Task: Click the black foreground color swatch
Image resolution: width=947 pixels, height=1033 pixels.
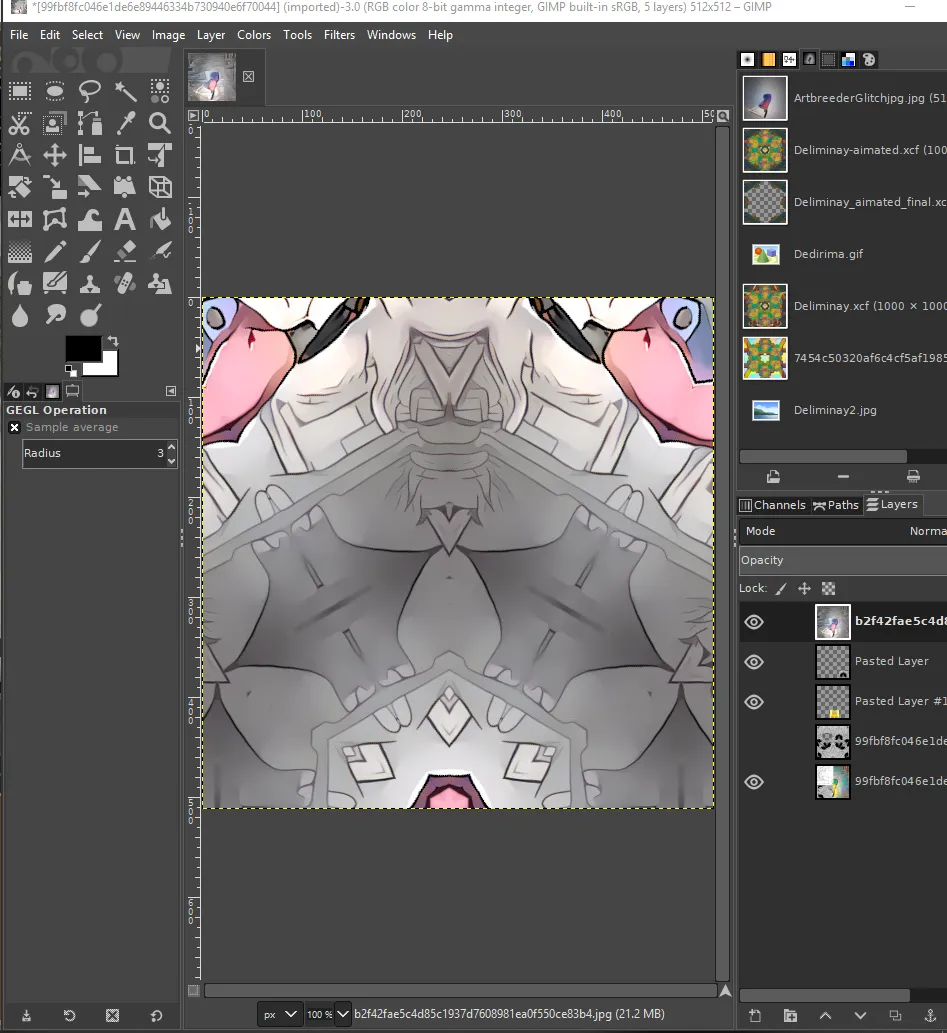Action: 83,349
